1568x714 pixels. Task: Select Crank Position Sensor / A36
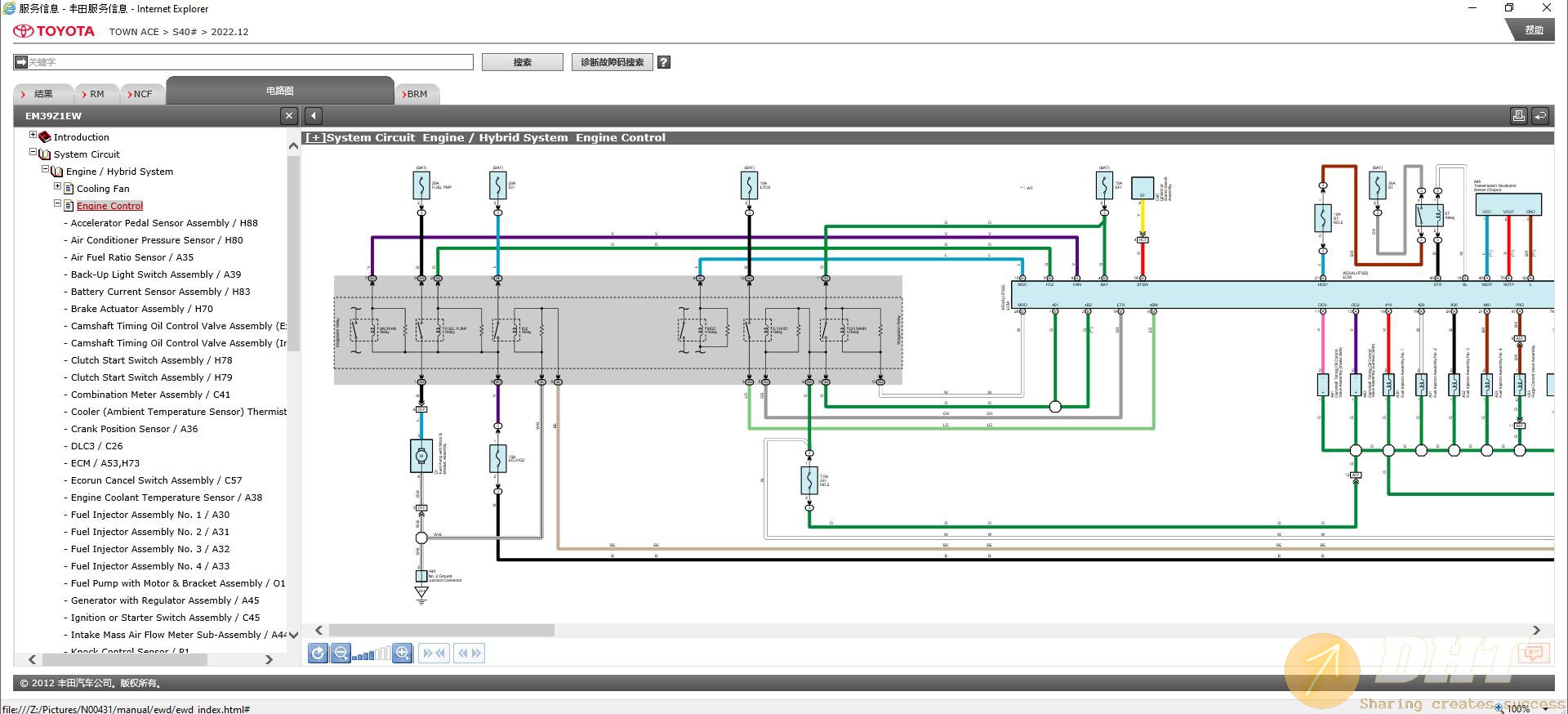[x=135, y=429]
